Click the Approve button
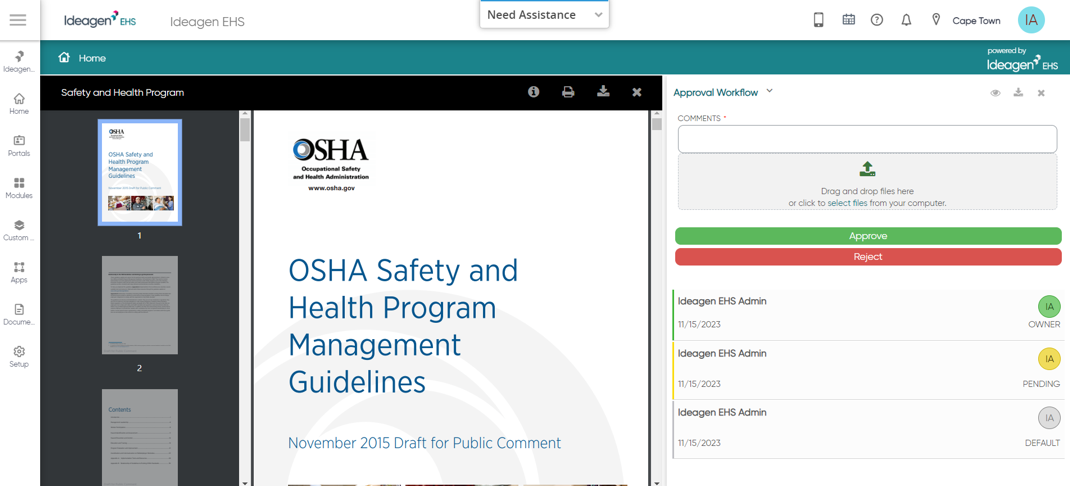 coord(868,236)
